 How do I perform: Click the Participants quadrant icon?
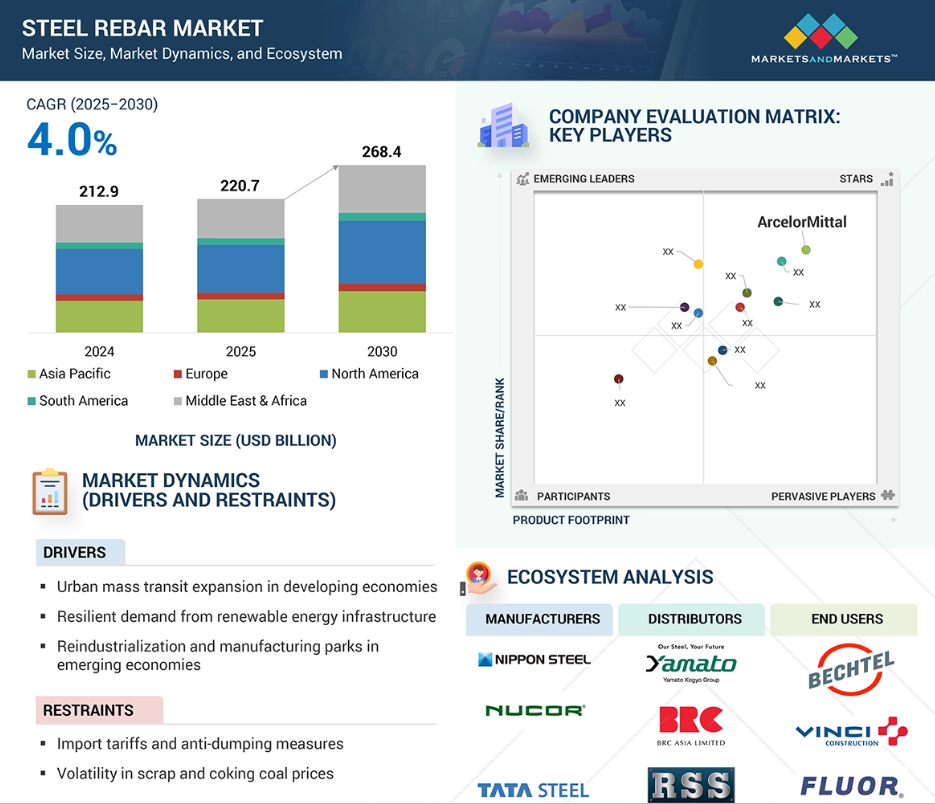pos(521,496)
